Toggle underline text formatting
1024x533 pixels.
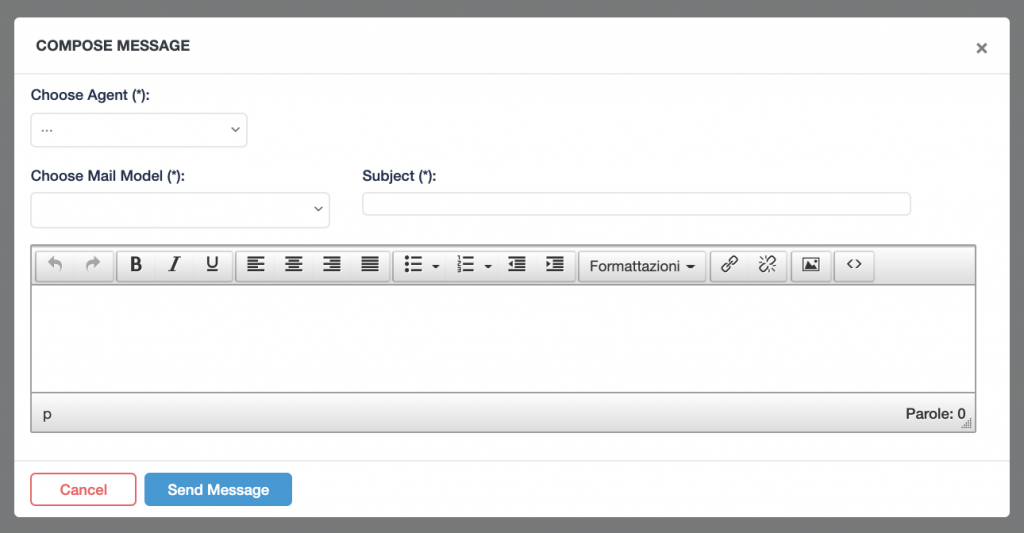click(212, 265)
